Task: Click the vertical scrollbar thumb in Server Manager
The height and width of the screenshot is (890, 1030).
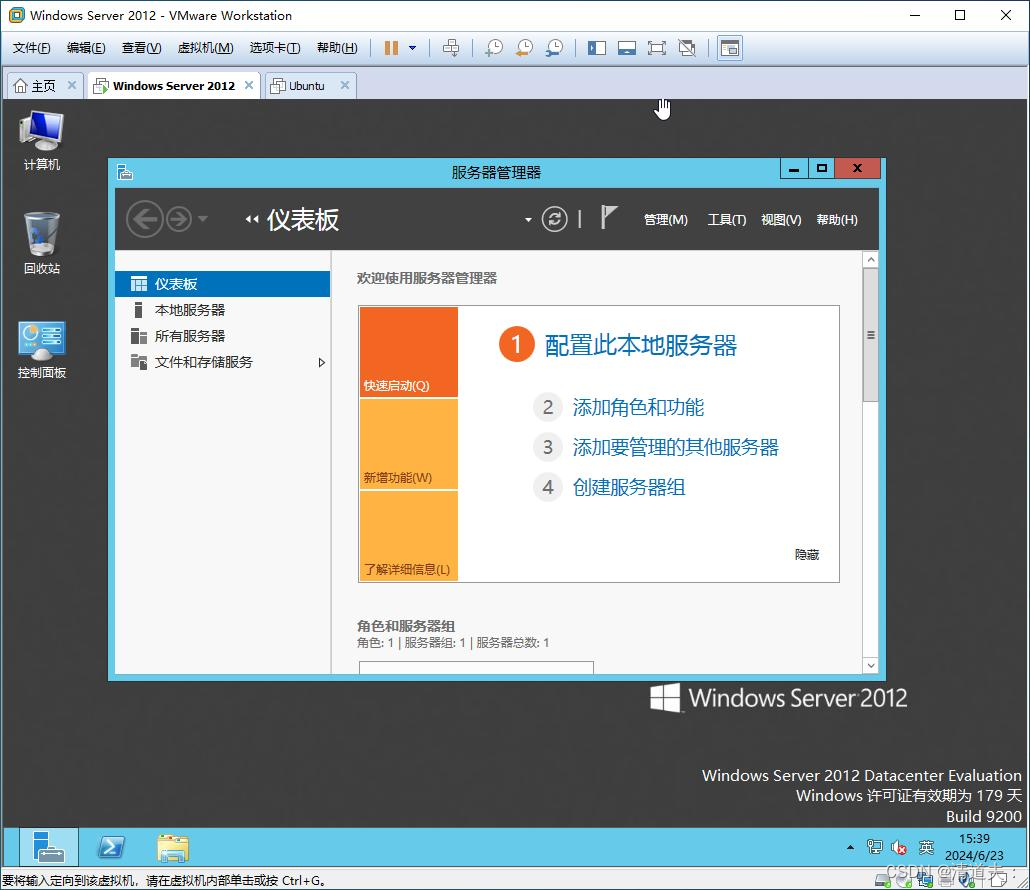Action: (x=870, y=335)
